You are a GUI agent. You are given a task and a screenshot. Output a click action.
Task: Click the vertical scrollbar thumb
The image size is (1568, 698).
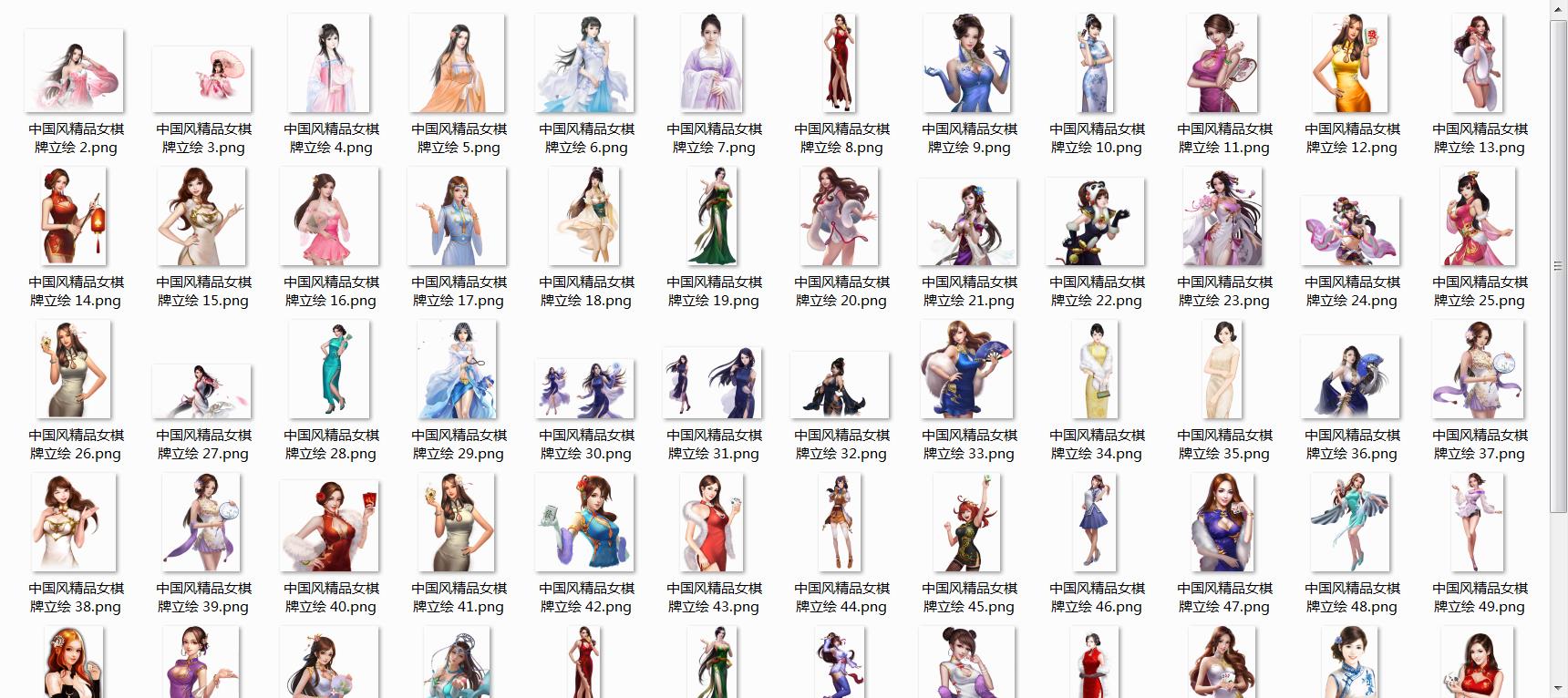tap(1558, 264)
